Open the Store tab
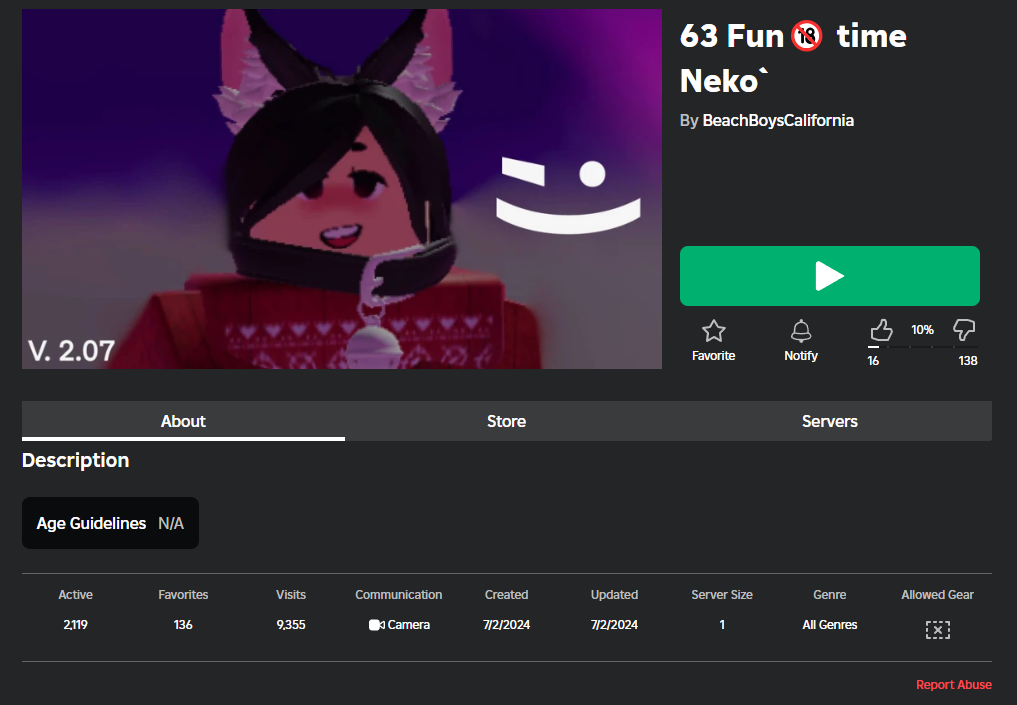The image size is (1017, 705). (506, 421)
